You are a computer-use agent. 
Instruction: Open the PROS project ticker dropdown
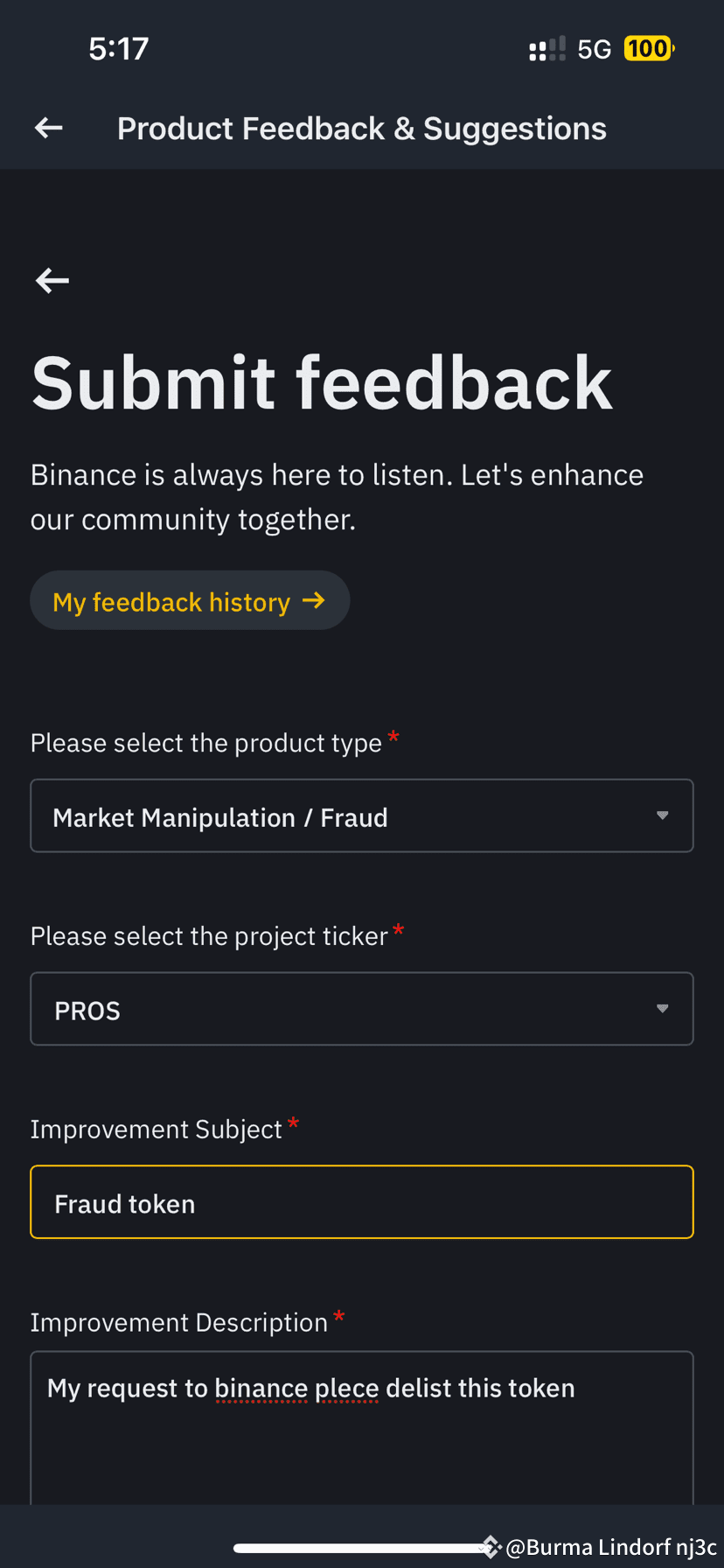pos(362,1008)
